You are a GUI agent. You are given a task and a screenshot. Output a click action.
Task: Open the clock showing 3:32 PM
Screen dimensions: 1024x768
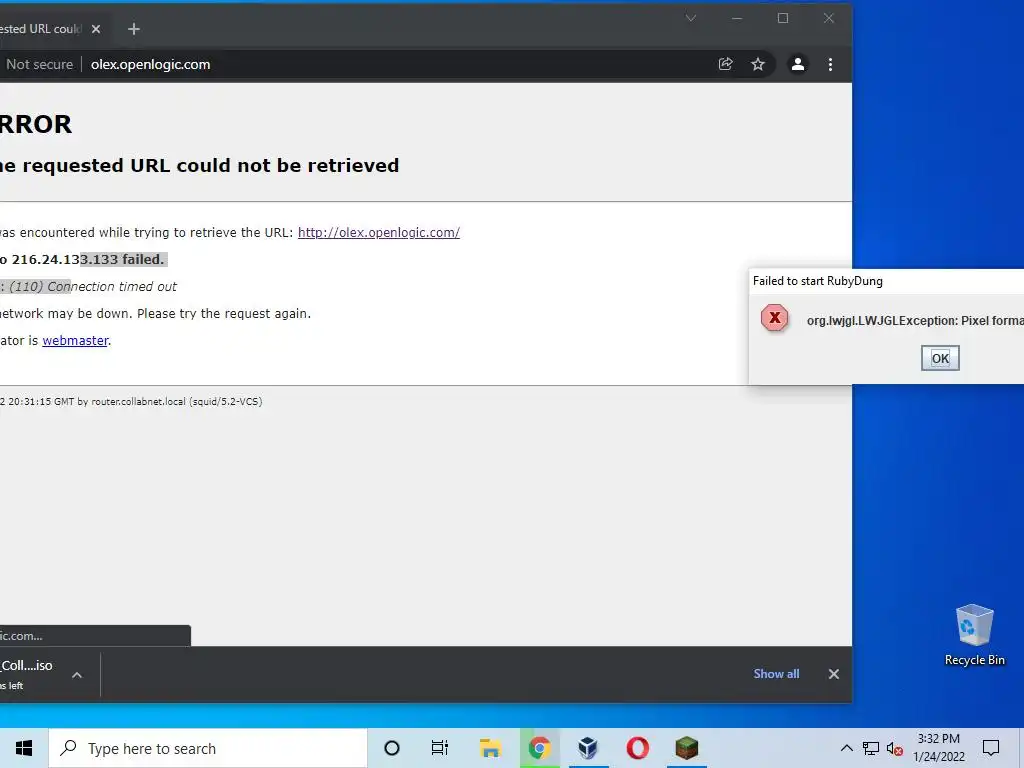[x=938, y=748]
